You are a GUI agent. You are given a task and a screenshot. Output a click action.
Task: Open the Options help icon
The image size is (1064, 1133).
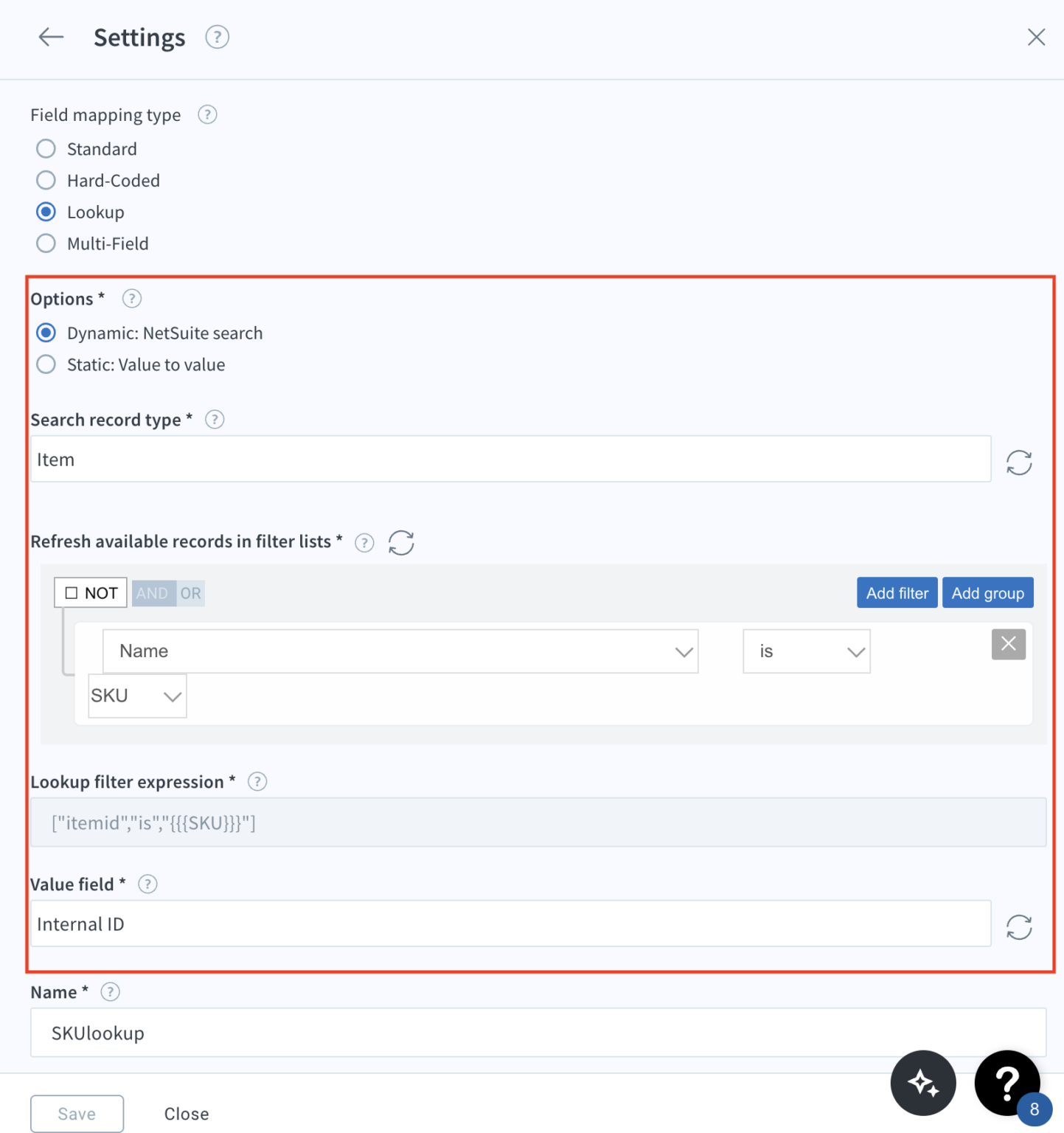tap(131, 299)
